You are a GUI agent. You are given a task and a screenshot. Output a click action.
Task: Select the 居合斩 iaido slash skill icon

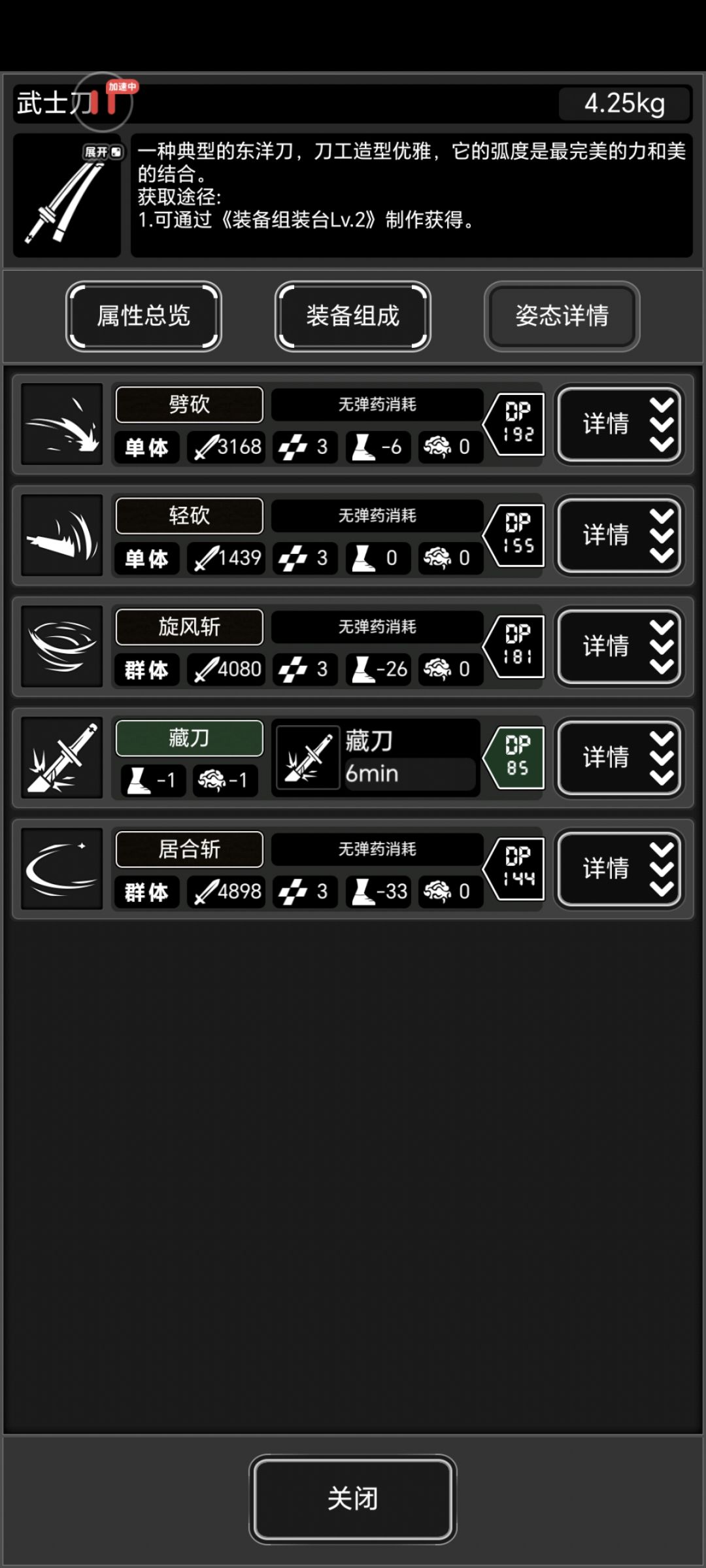[x=62, y=869]
